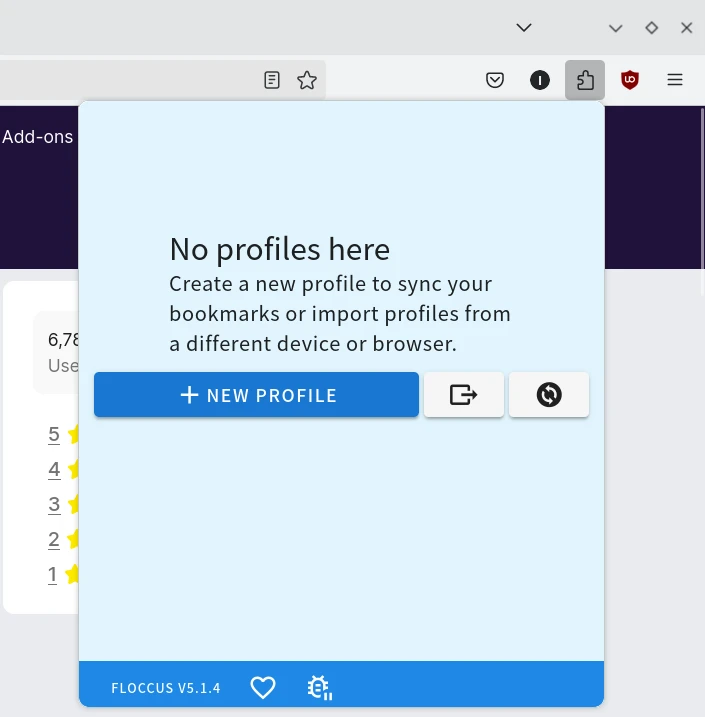This screenshot has height=717, width=705.
Task: Create a new Floccus profile
Action: [256, 395]
